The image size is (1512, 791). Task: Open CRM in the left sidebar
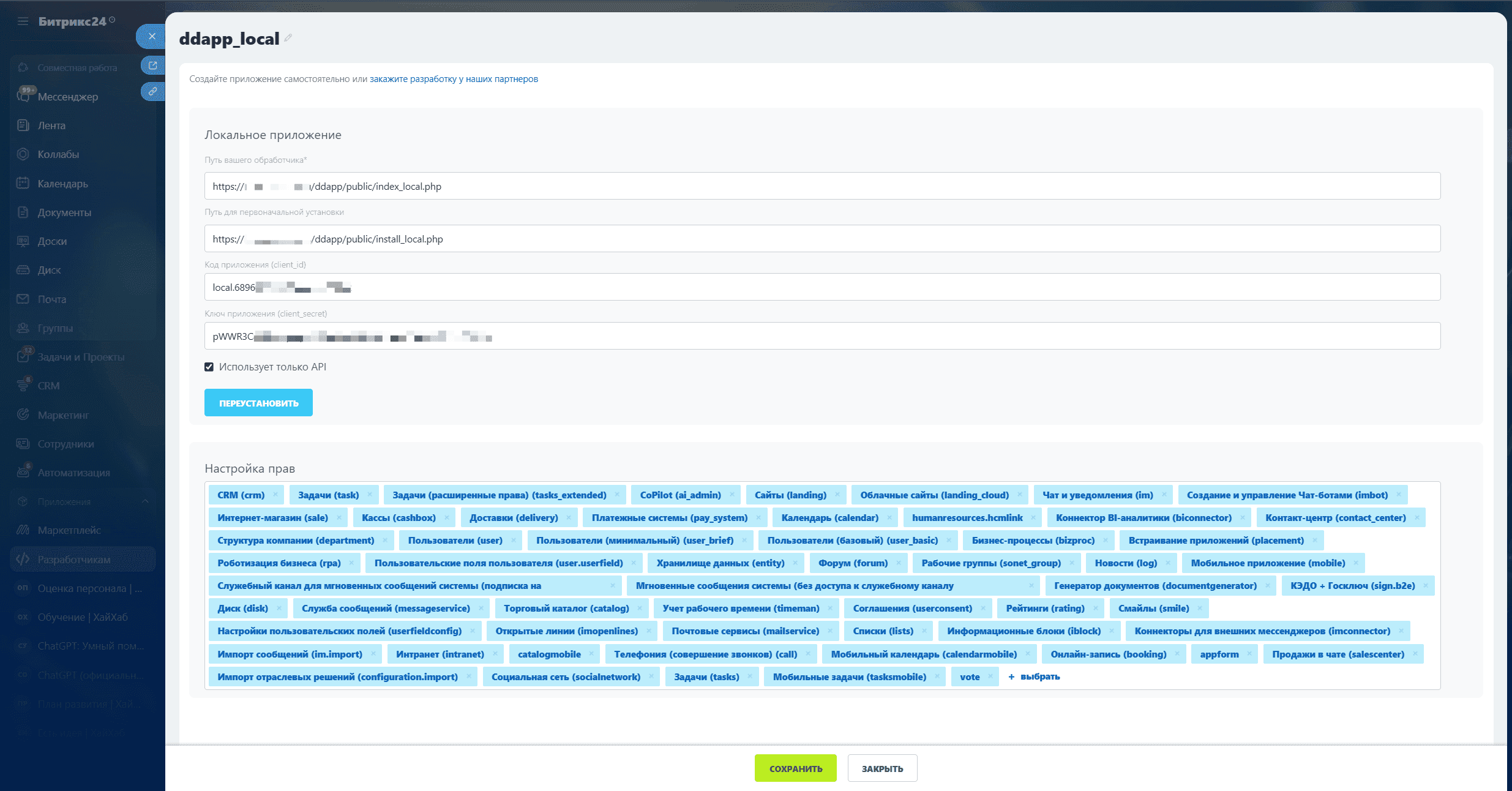click(48, 386)
